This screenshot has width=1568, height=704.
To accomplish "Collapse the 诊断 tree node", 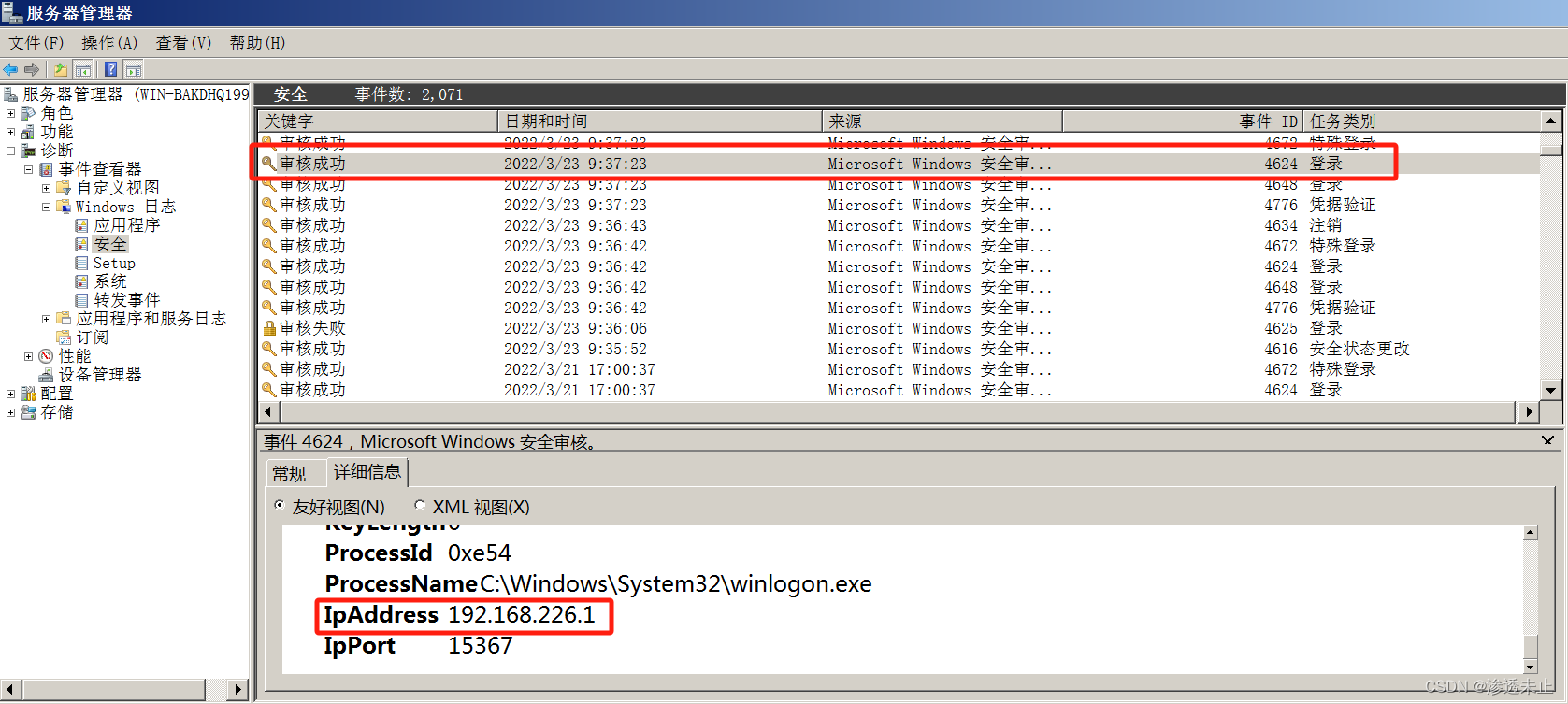I will (x=10, y=151).
